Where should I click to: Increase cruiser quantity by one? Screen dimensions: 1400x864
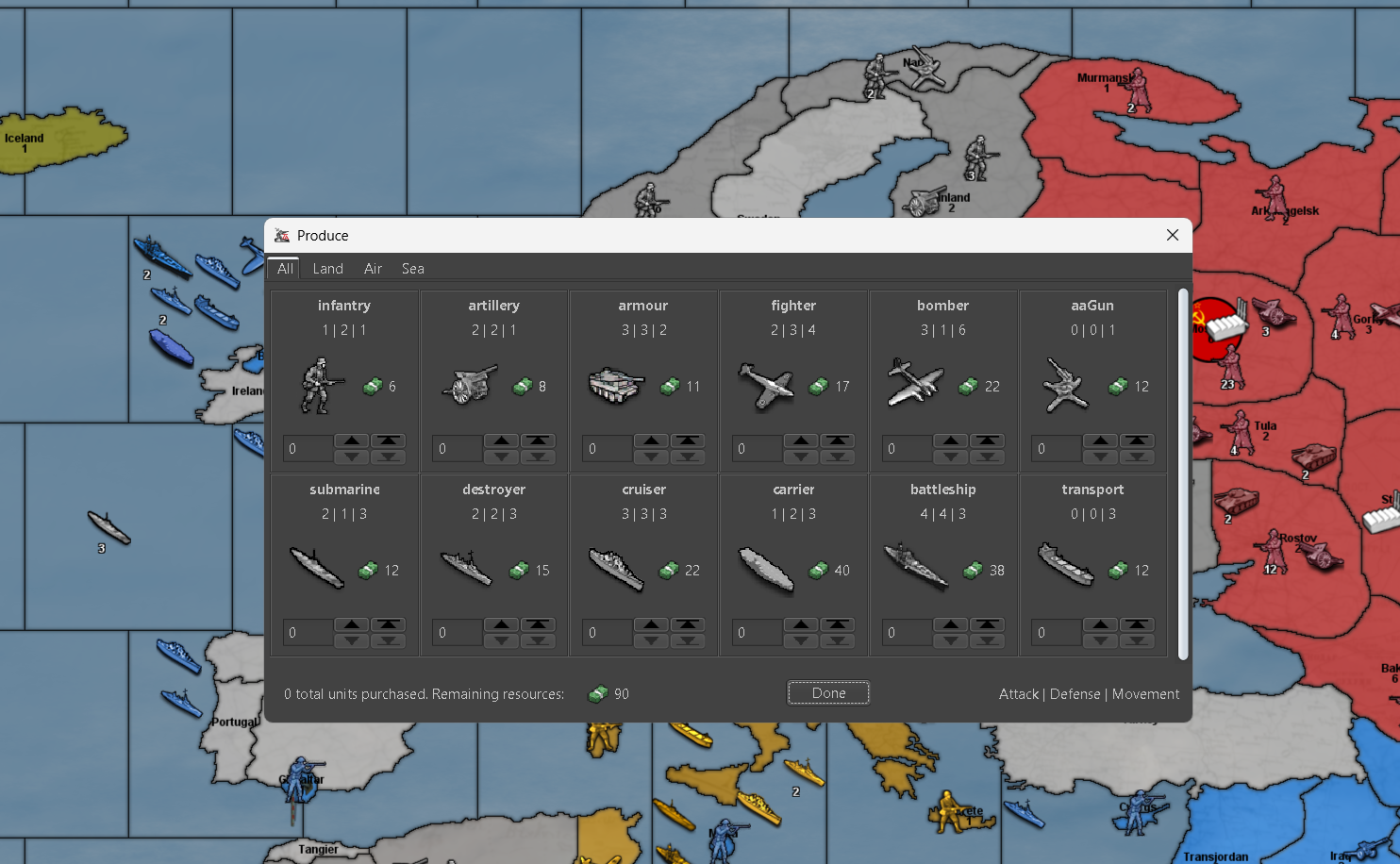coord(651,624)
